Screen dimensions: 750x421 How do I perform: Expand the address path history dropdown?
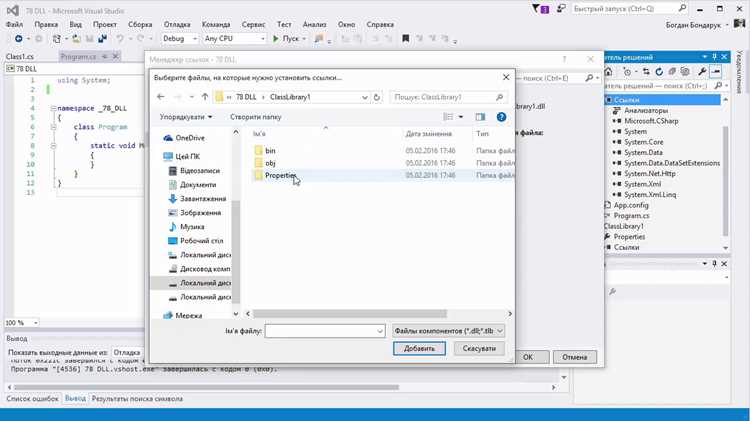click(x=364, y=97)
